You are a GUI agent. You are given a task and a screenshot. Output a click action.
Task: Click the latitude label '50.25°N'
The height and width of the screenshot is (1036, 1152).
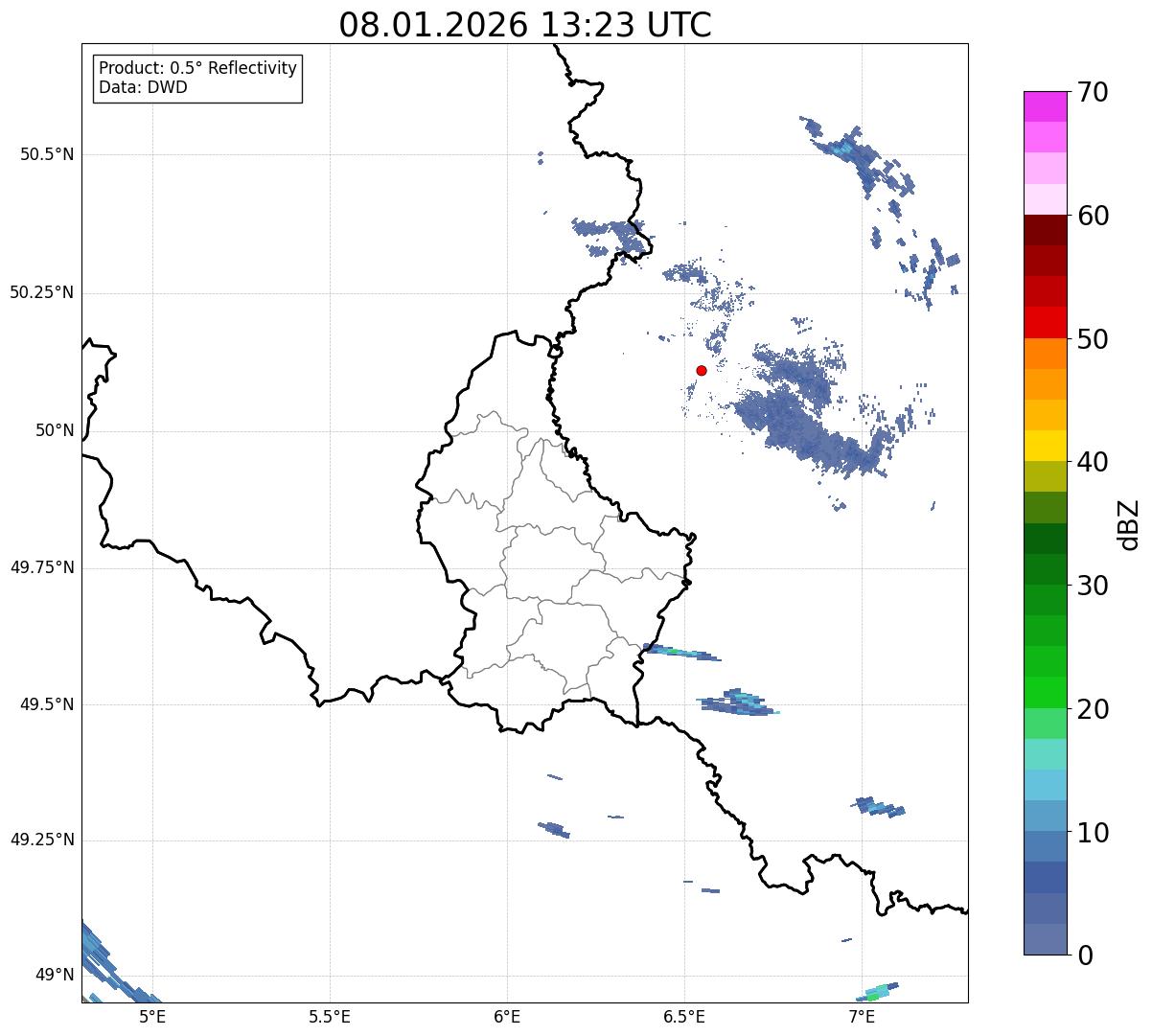tap(42, 292)
